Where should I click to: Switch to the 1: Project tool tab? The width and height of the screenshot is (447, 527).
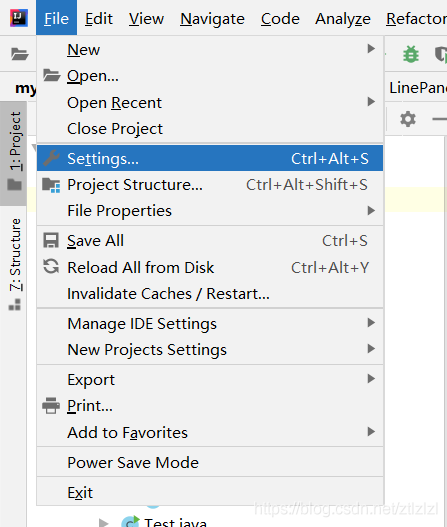point(14,153)
